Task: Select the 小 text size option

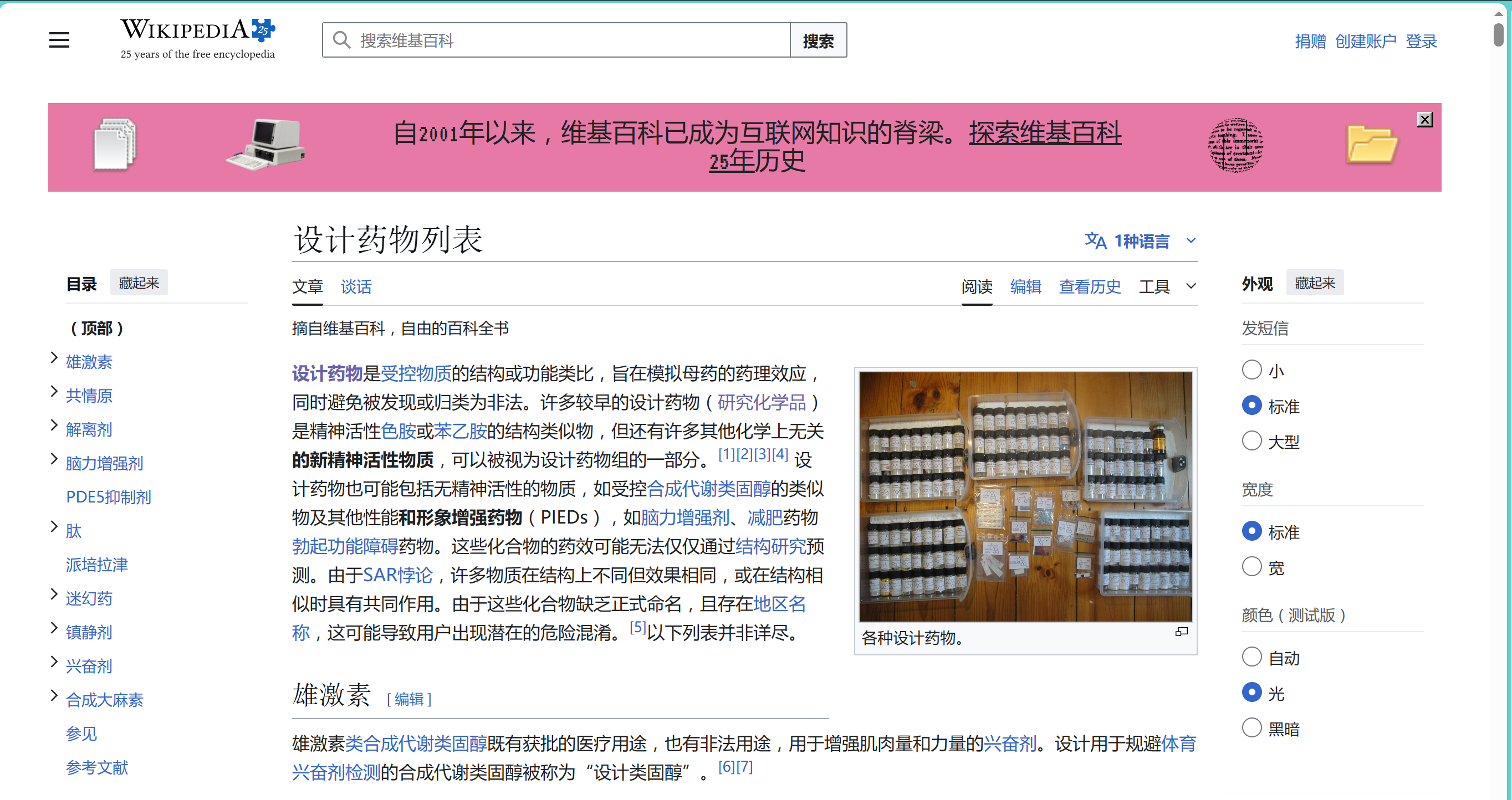Action: [1252, 370]
